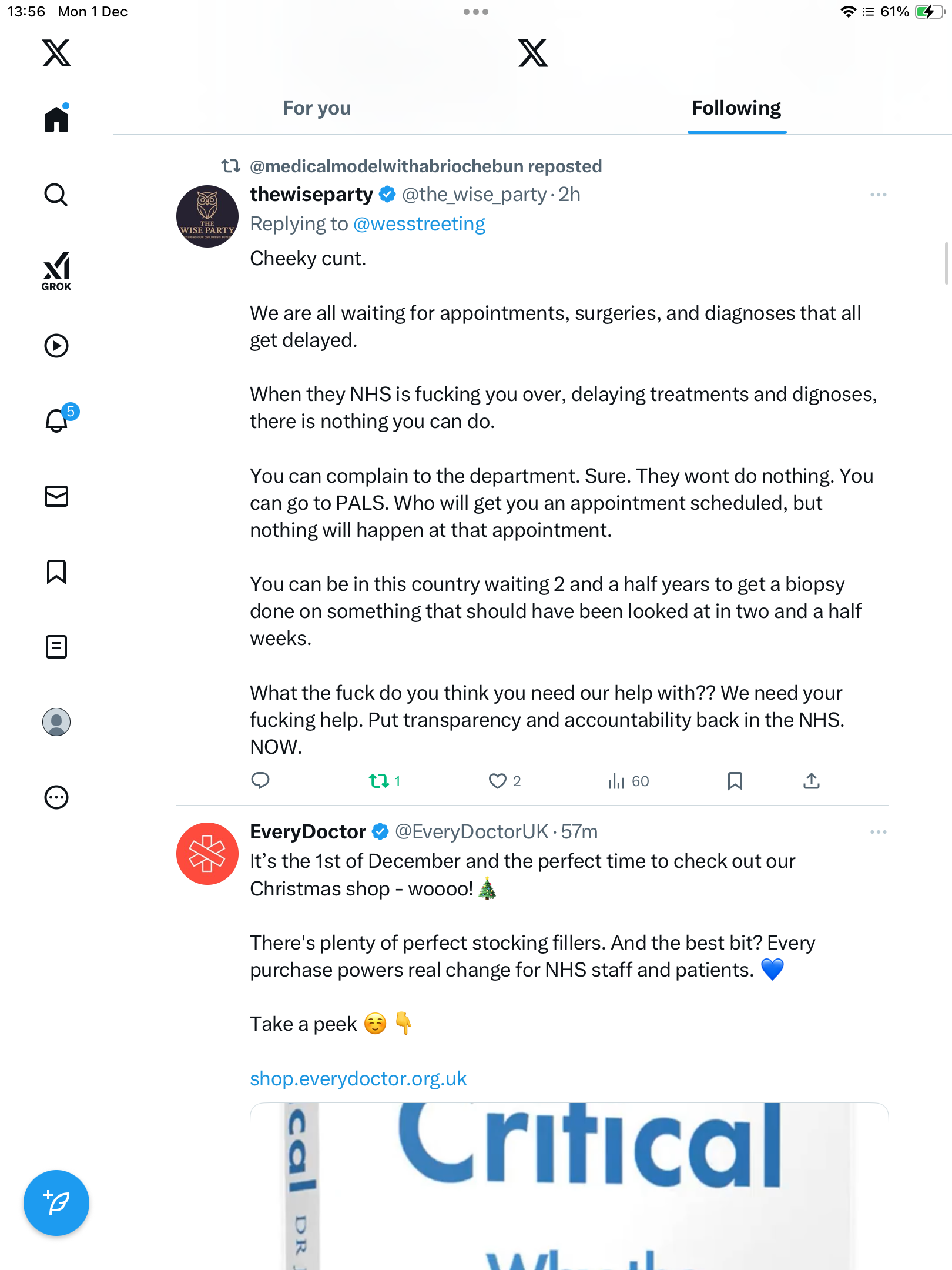This screenshot has width=952, height=1270.
Task: Open more options on EveryDoctor post
Action: click(878, 832)
